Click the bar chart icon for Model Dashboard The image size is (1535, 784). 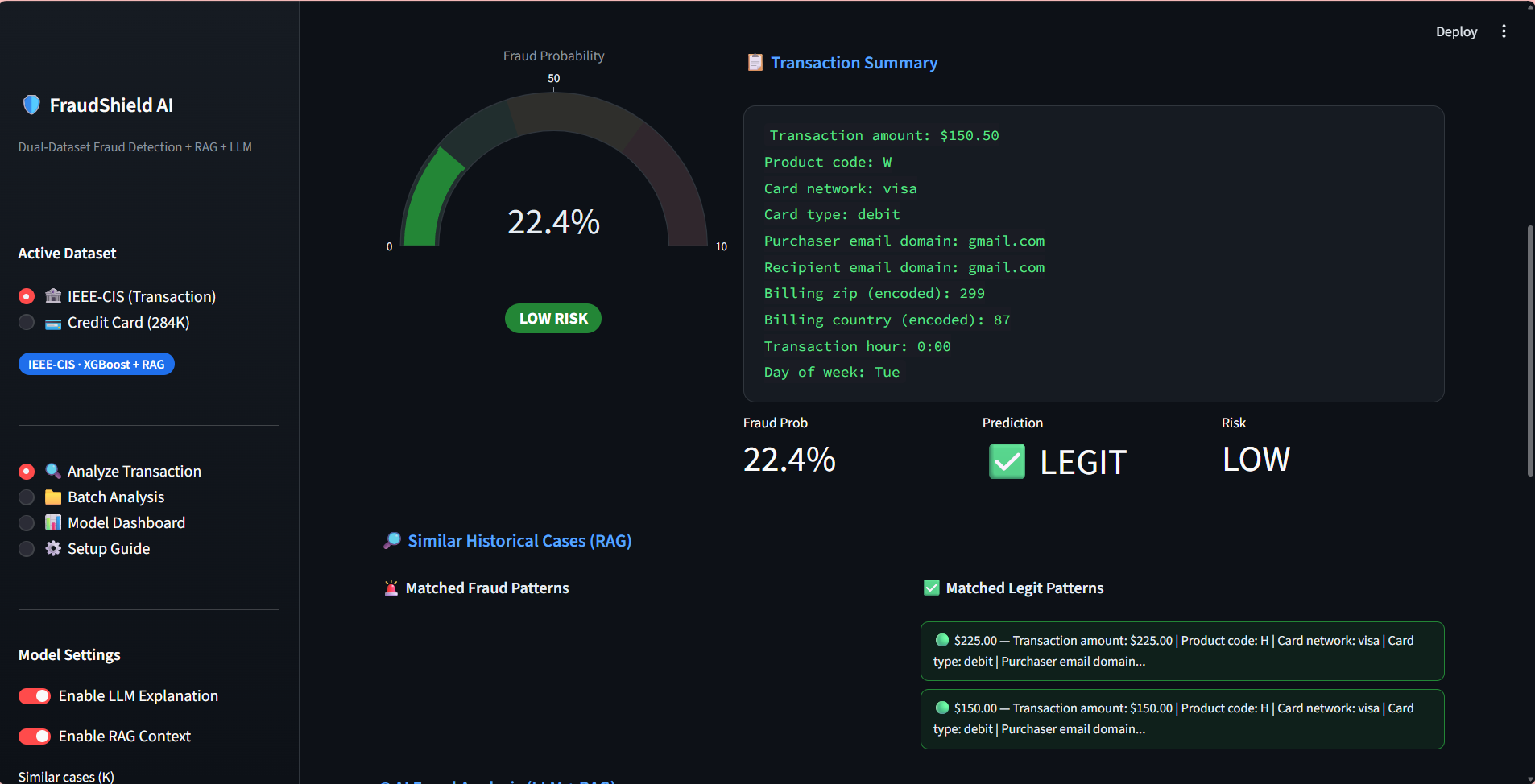click(52, 522)
